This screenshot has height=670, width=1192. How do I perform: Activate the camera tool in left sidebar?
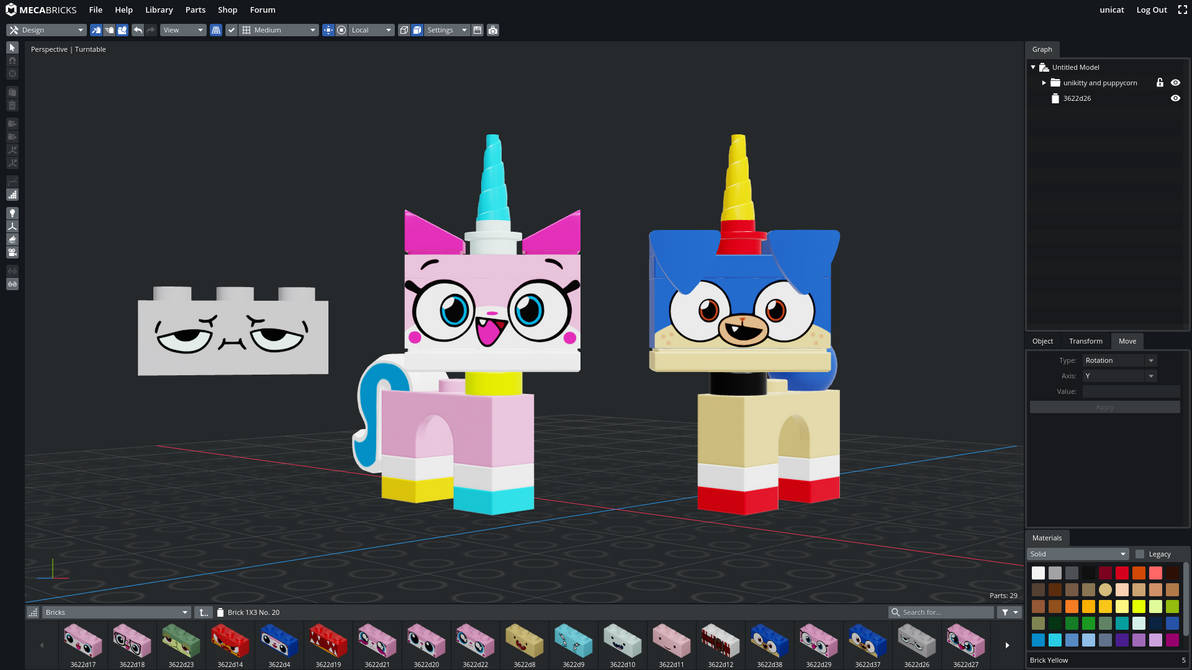click(12, 250)
